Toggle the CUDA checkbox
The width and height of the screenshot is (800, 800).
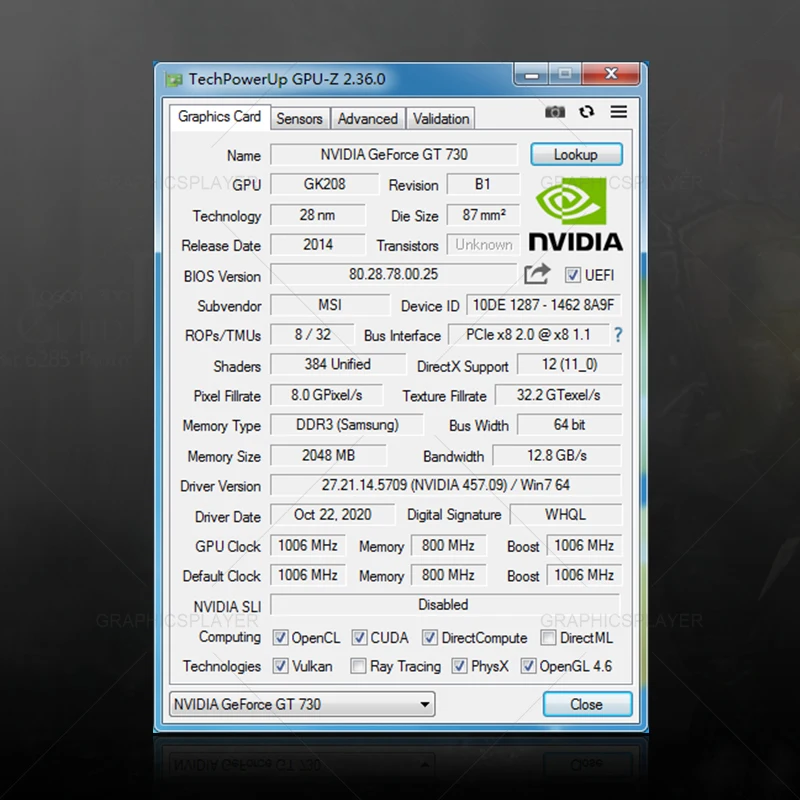(x=359, y=637)
